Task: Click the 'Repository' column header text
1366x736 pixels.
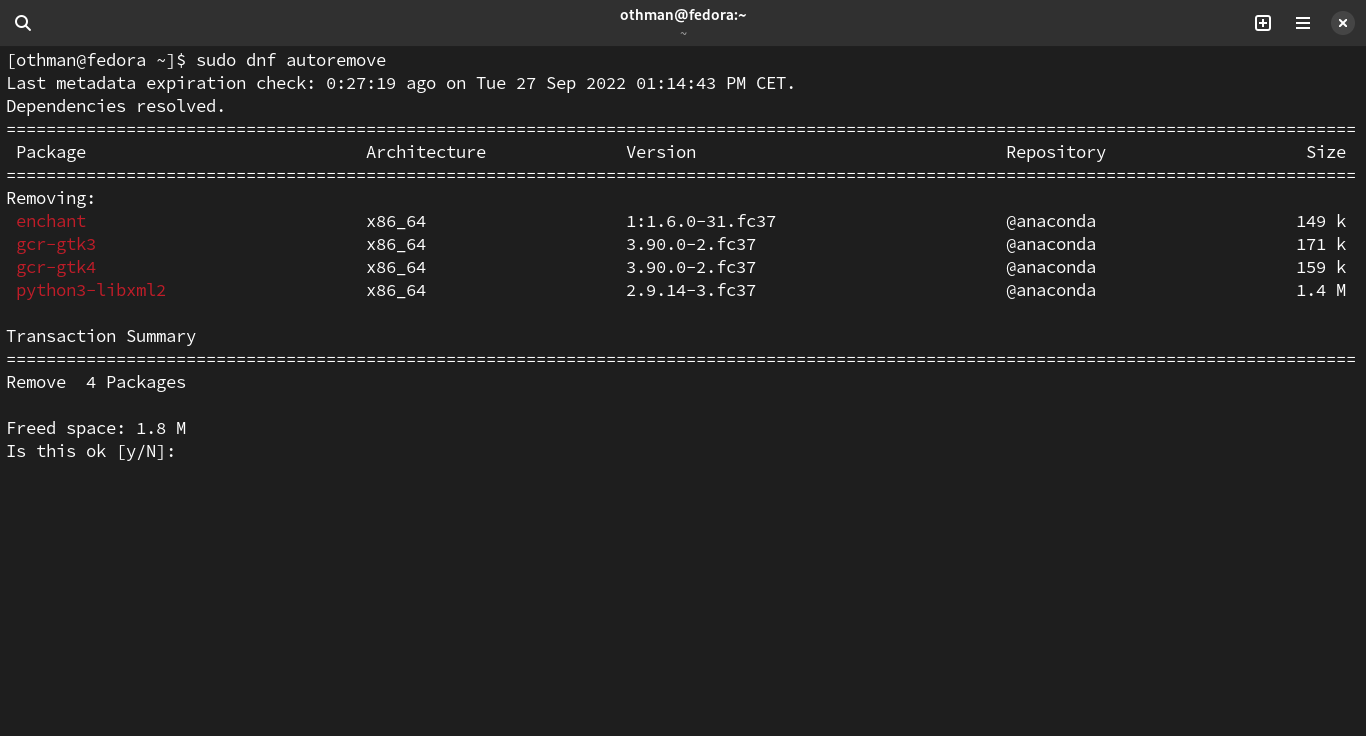Action: (x=1056, y=152)
